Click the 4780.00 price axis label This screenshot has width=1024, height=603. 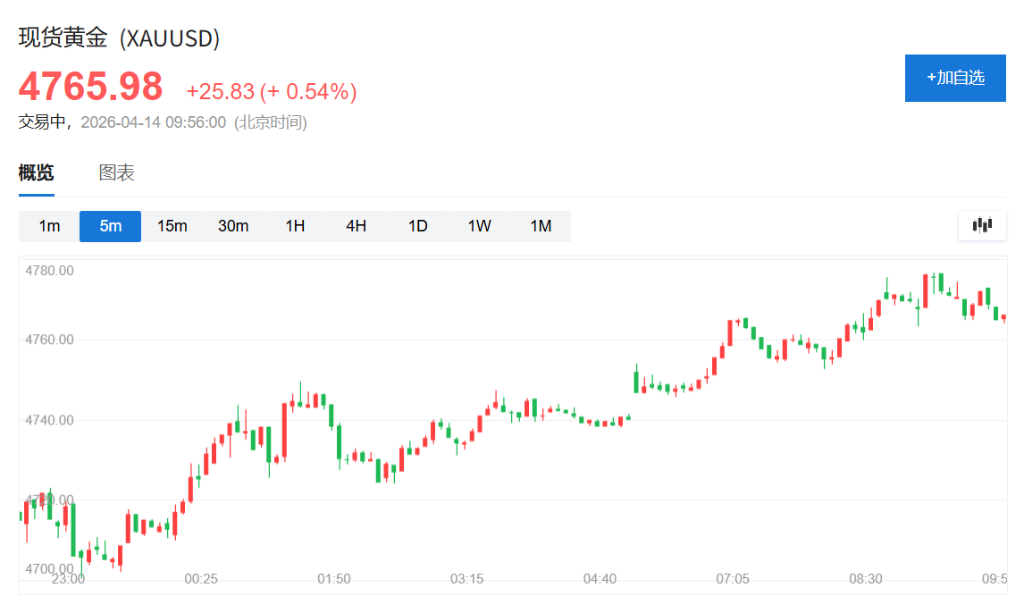point(50,270)
